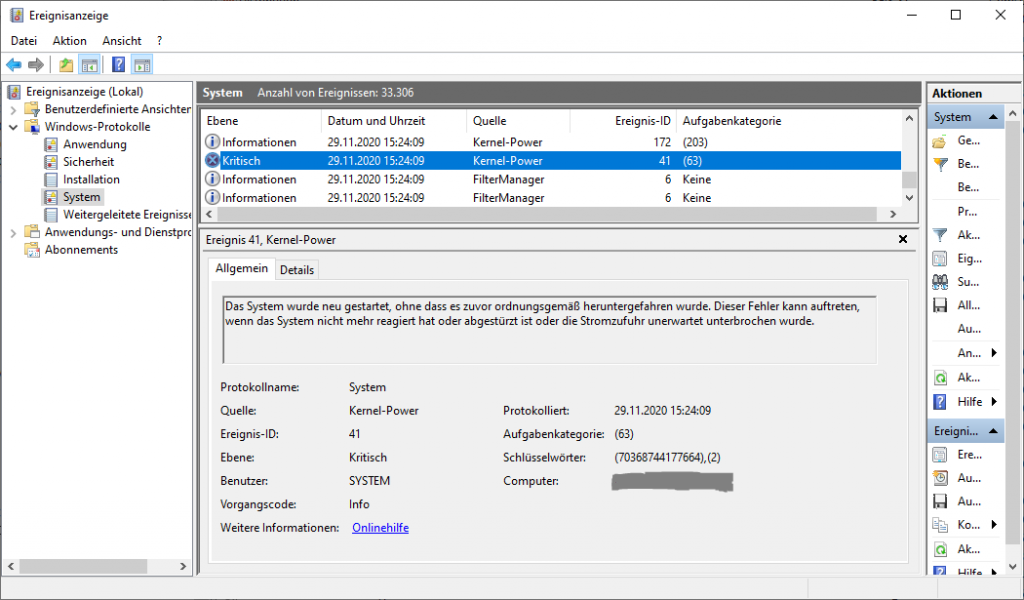The width and height of the screenshot is (1024, 600).
Task: Open the Onlinehilfe link
Action: pos(380,528)
